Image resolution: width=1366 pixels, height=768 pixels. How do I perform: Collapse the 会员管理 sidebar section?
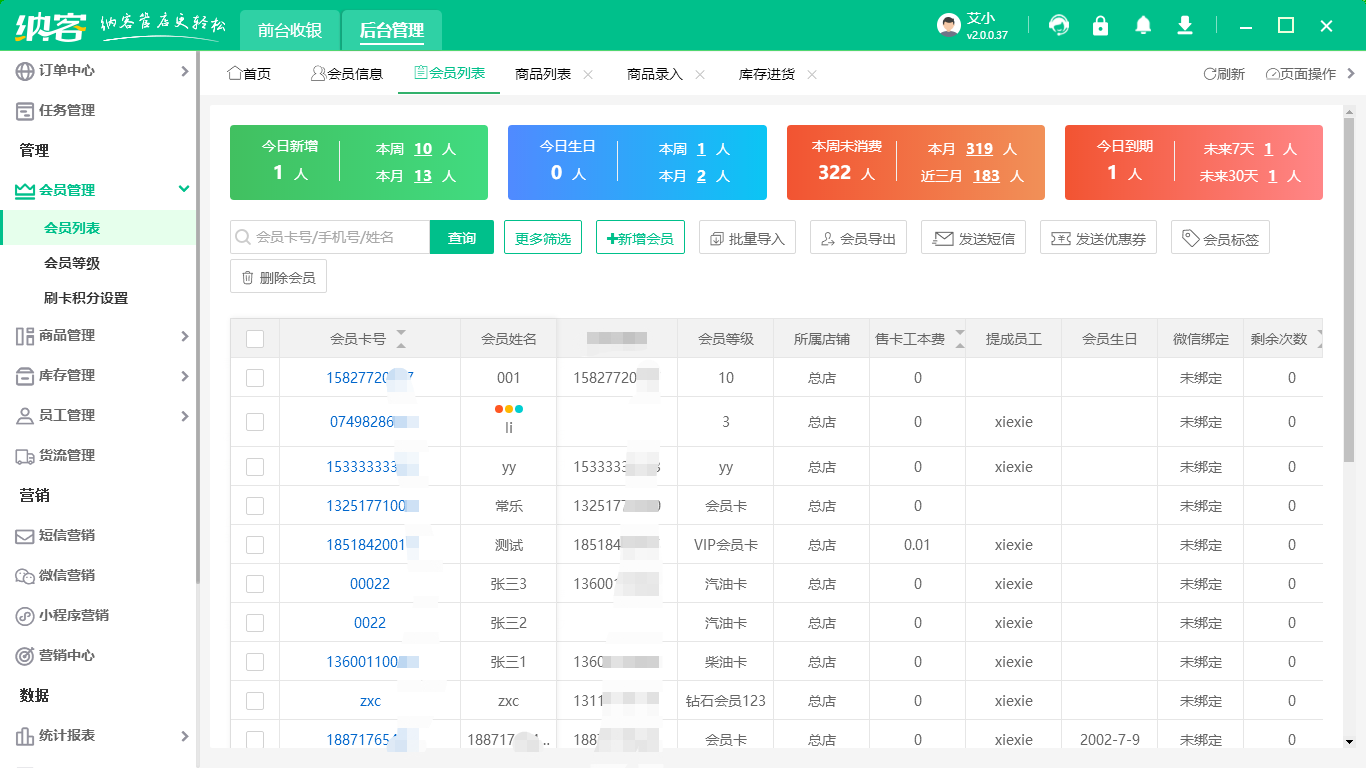(98, 190)
